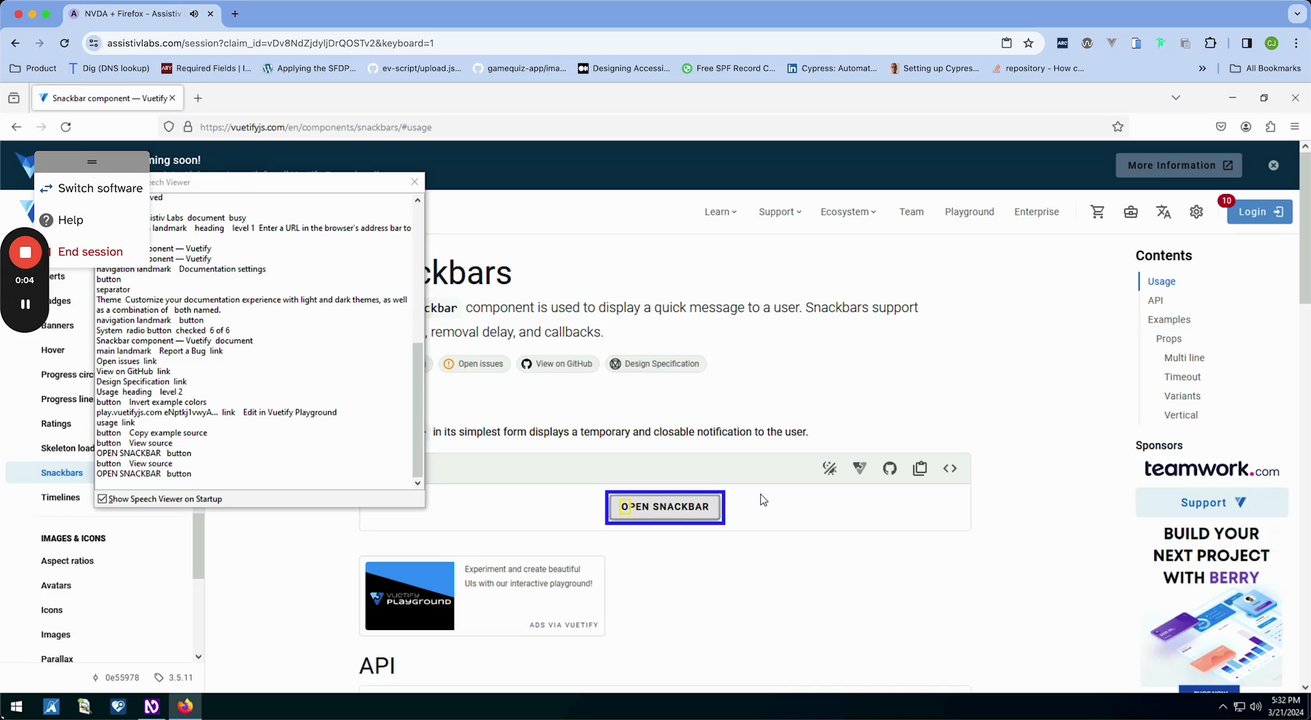Click the Invert example colors icon
Viewport: 1311px width, 720px height.
(829, 468)
